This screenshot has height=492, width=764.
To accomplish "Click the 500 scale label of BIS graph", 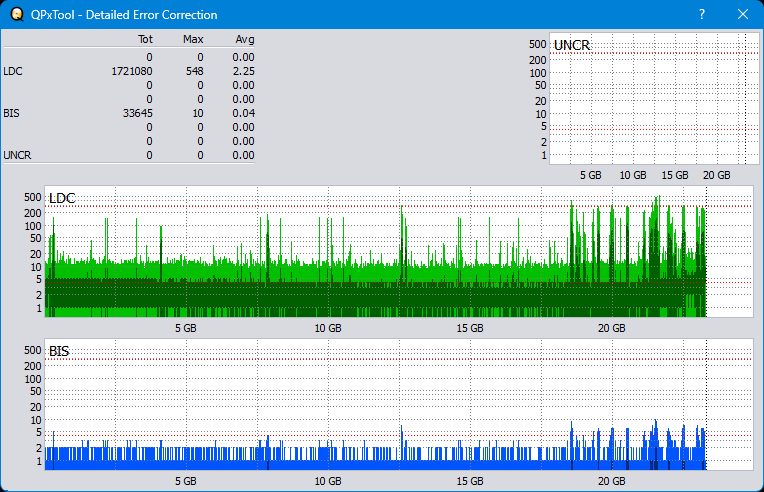I will click(33, 350).
